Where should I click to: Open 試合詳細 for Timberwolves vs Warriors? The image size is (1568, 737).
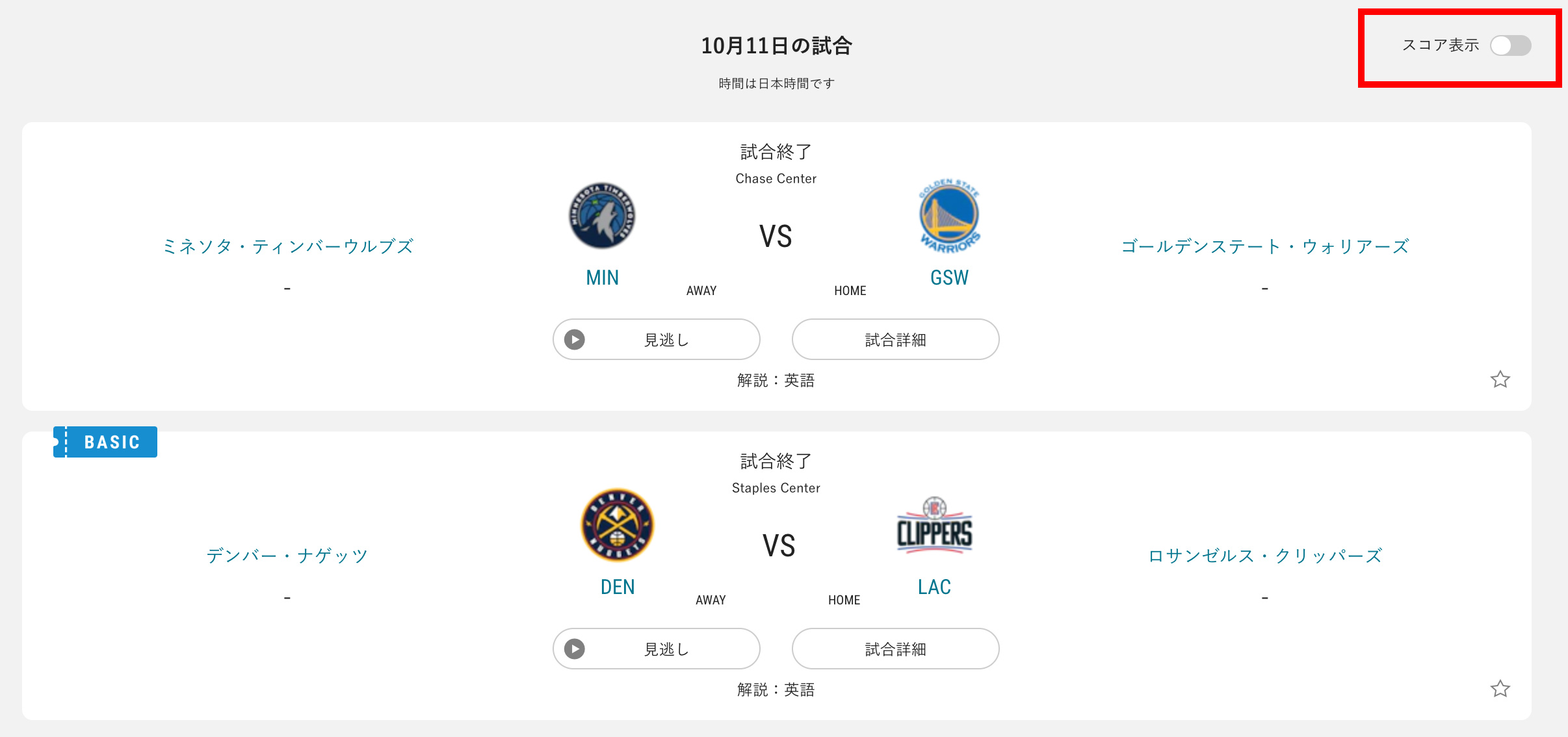click(x=895, y=339)
